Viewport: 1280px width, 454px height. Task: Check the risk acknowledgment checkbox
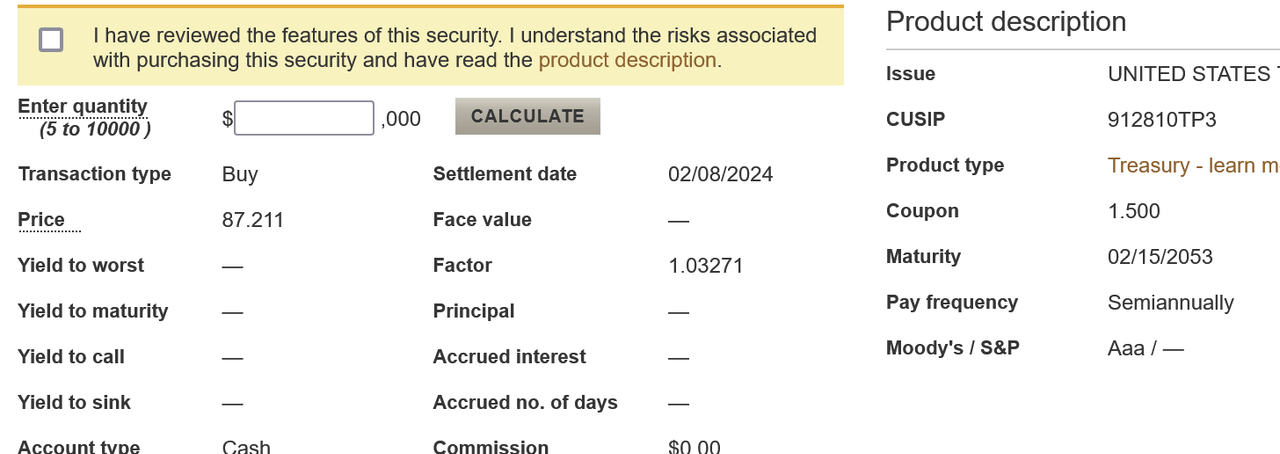point(51,40)
